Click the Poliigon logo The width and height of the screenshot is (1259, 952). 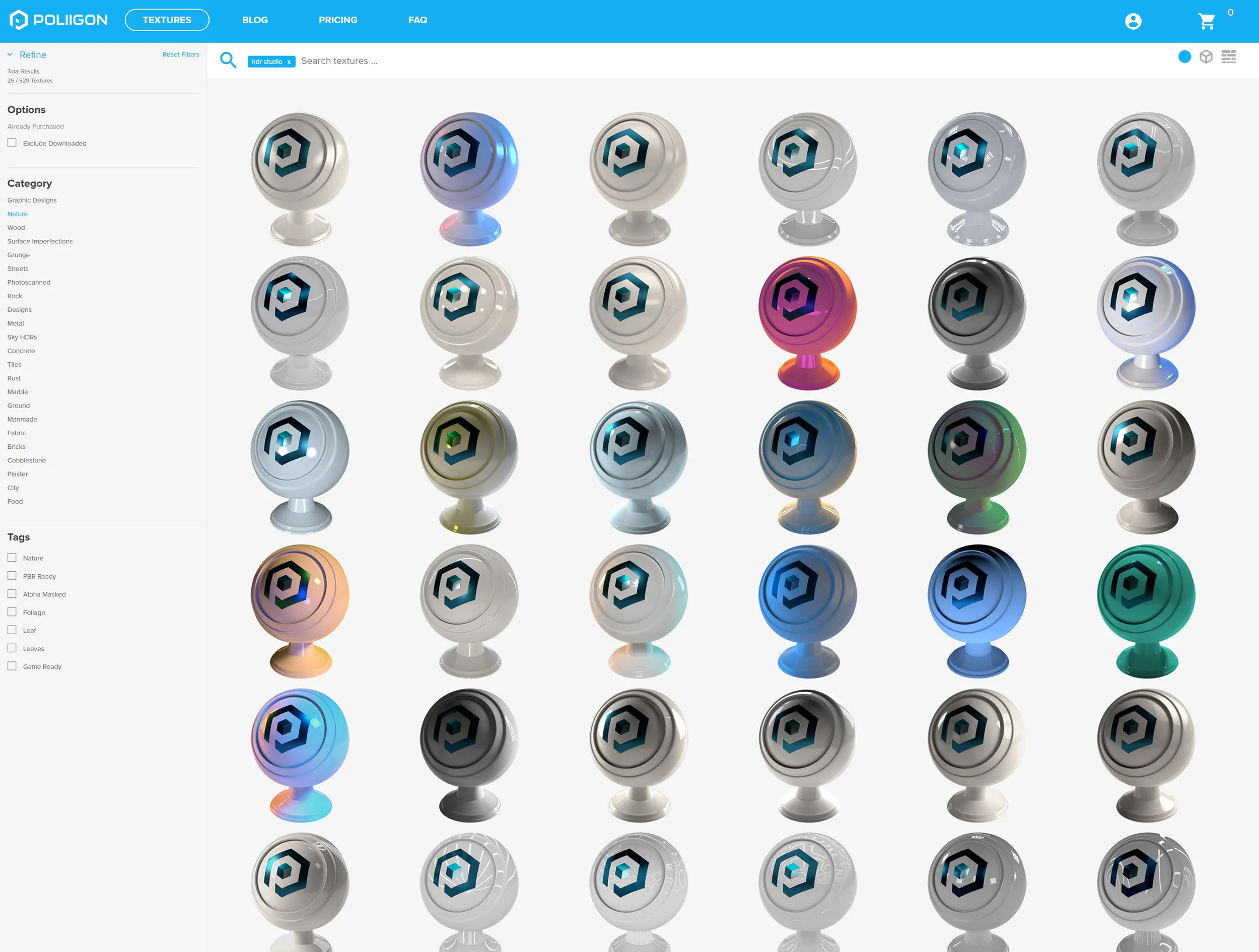[58, 20]
